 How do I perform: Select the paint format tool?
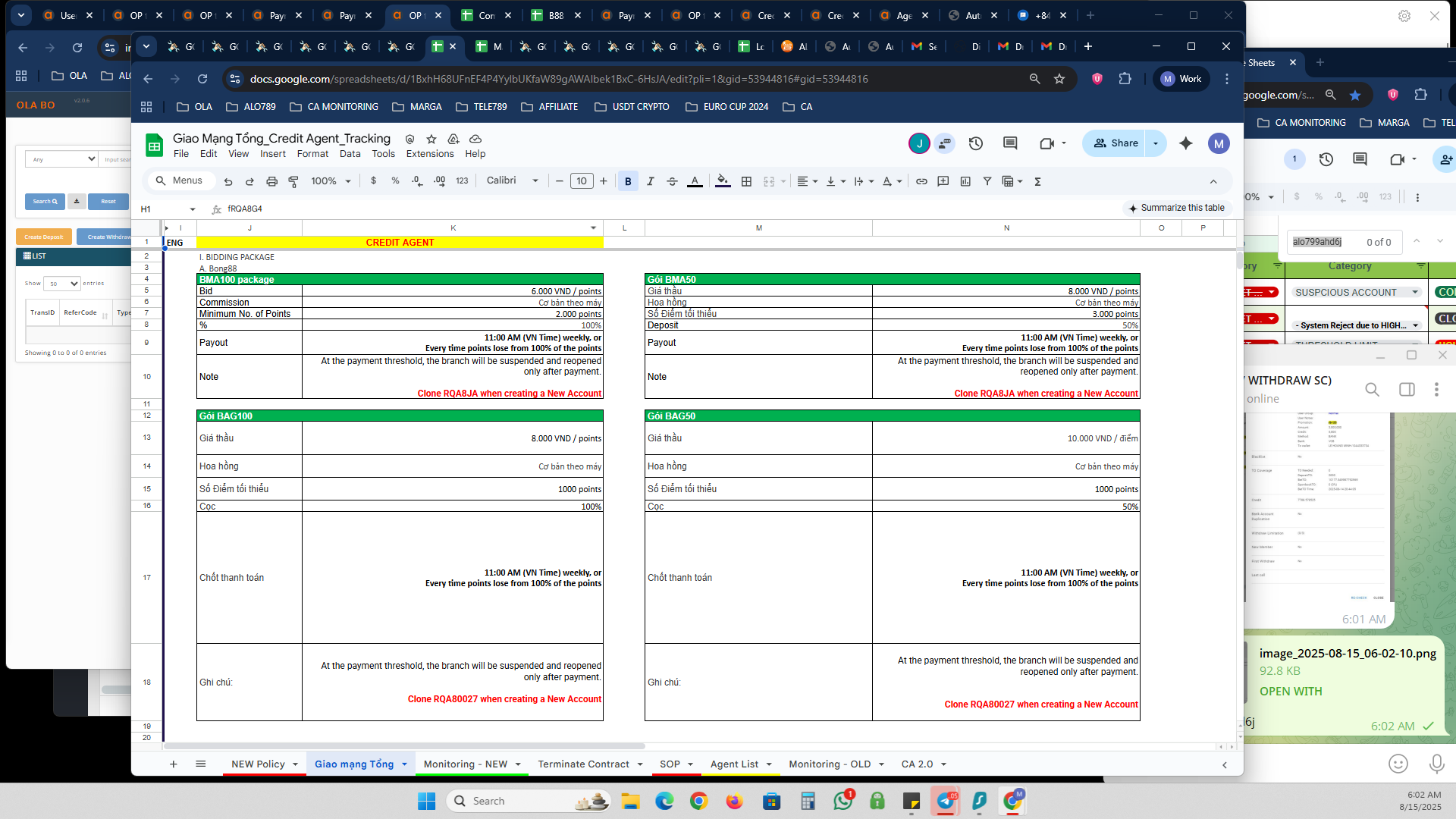[293, 181]
